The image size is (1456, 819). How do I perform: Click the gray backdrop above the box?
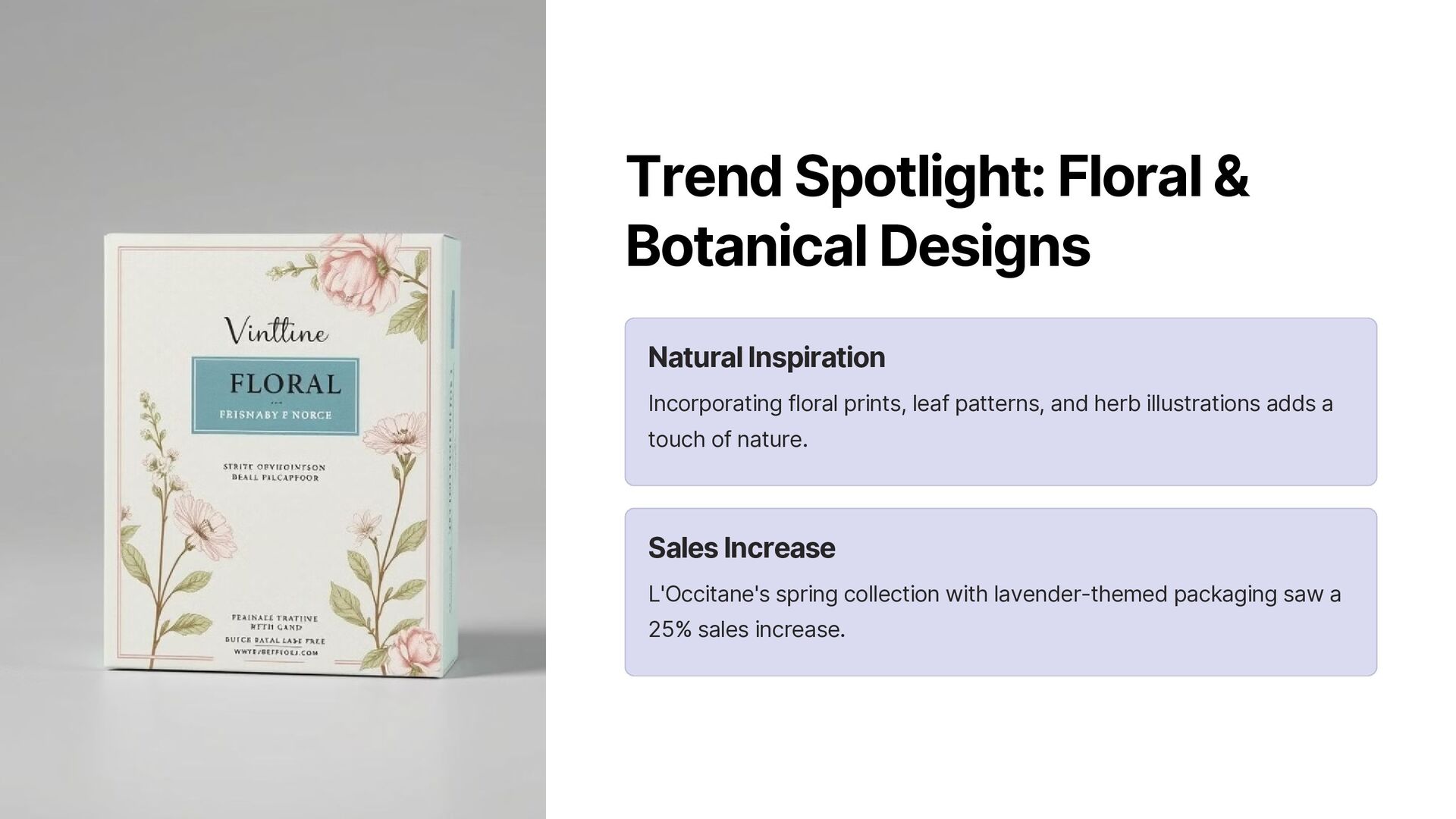click(x=273, y=114)
